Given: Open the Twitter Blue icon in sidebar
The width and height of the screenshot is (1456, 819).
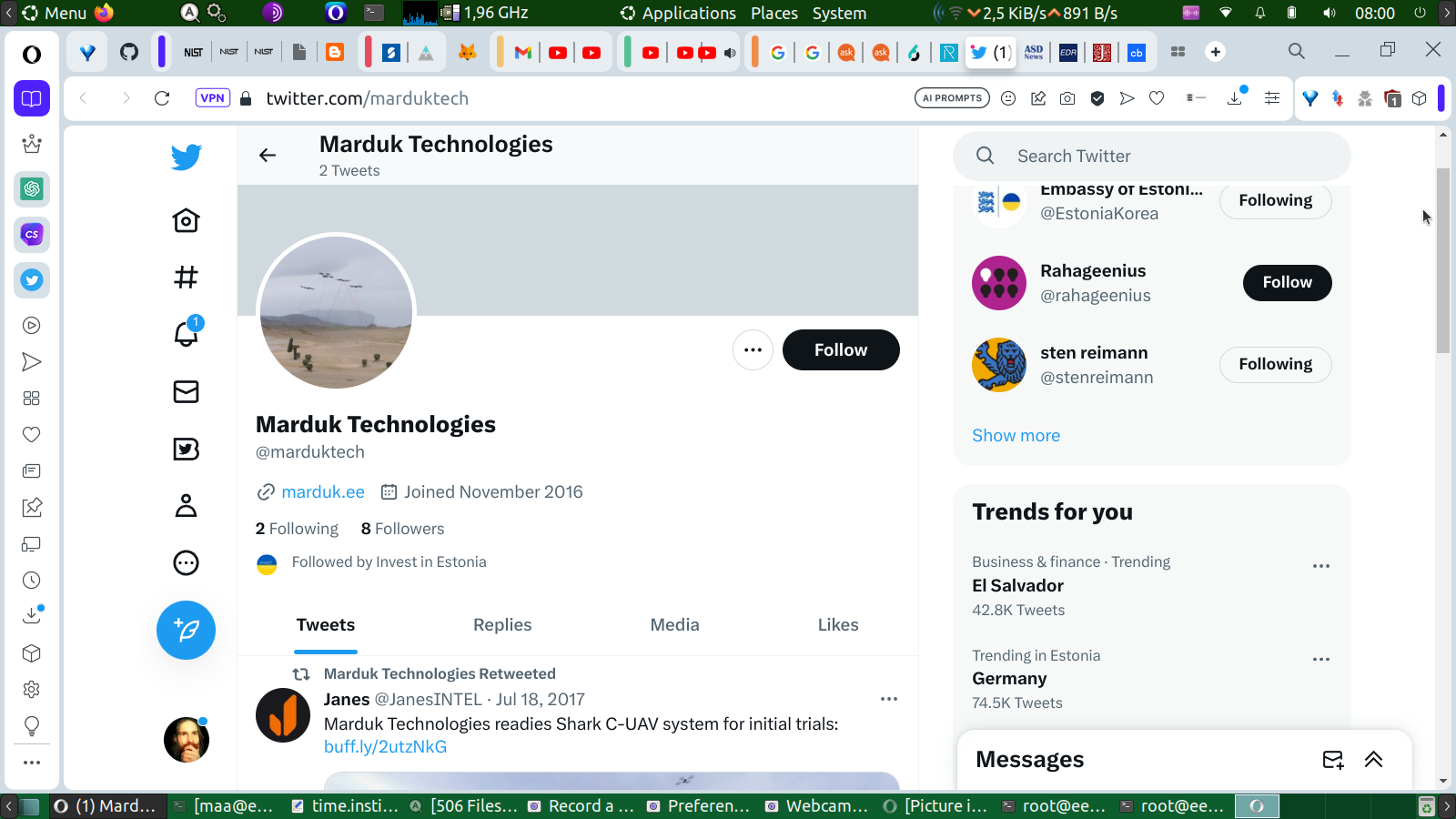Looking at the screenshot, I should click(x=186, y=449).
